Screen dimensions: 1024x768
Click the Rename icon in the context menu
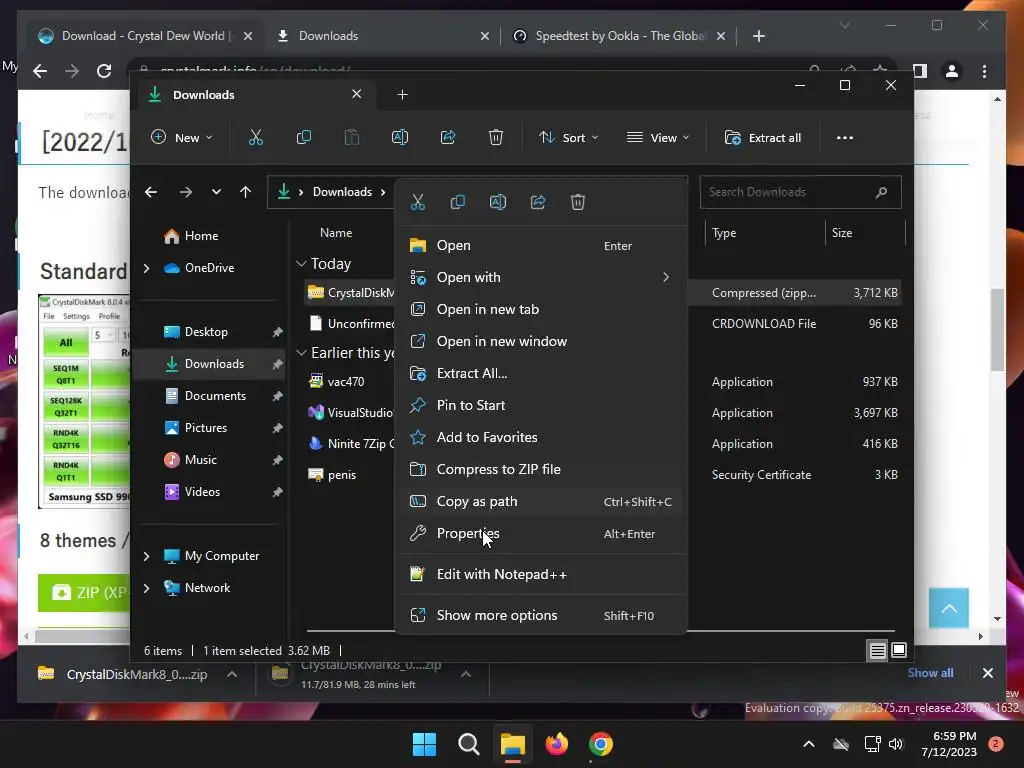coord(498,202)
